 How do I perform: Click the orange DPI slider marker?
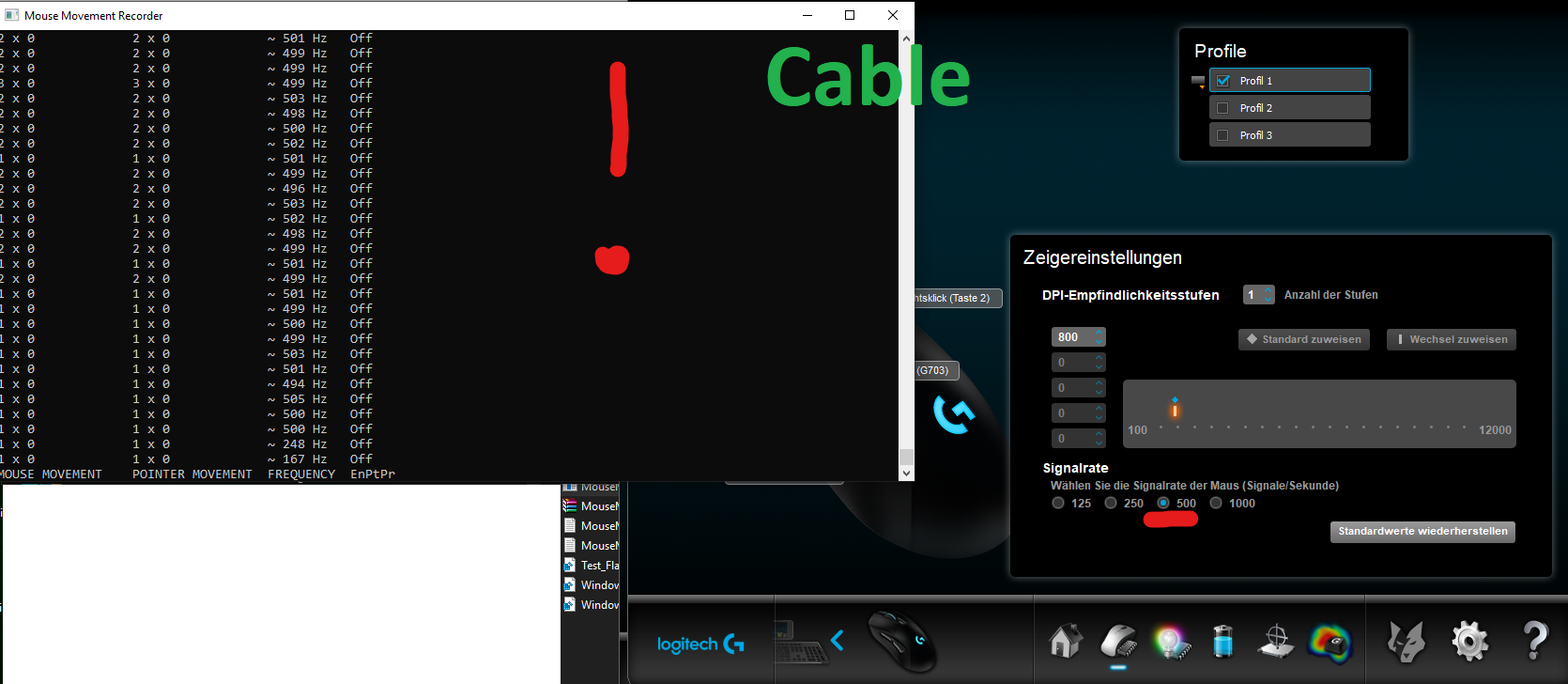[1175, 412]
